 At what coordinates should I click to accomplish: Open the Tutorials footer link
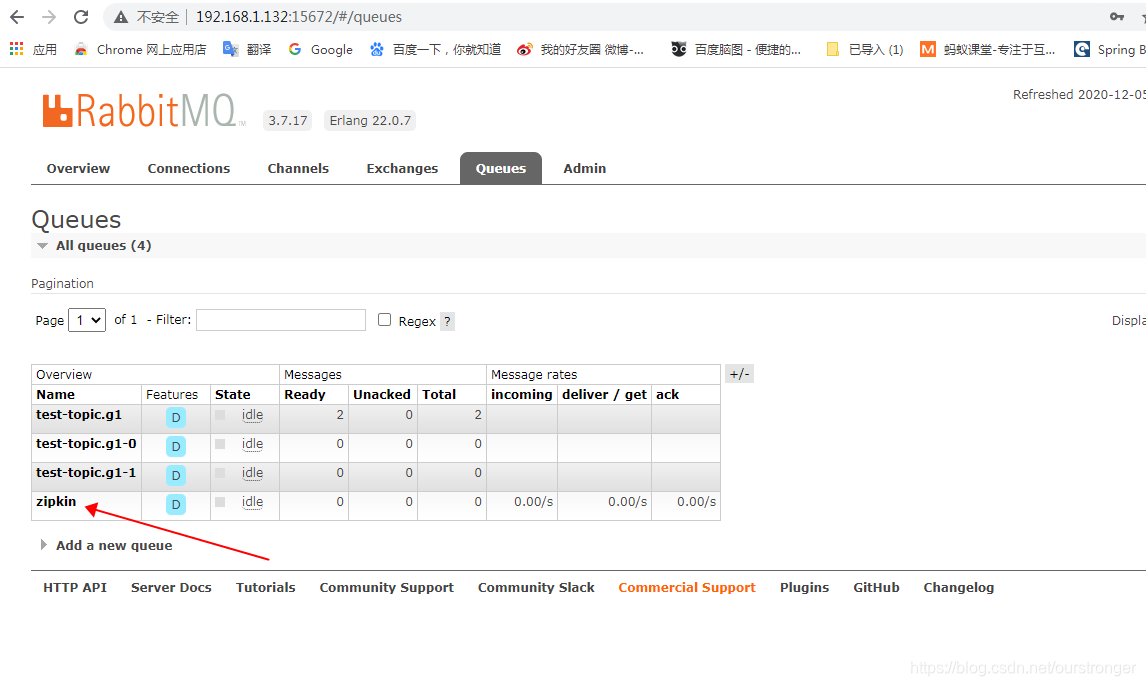265,587
